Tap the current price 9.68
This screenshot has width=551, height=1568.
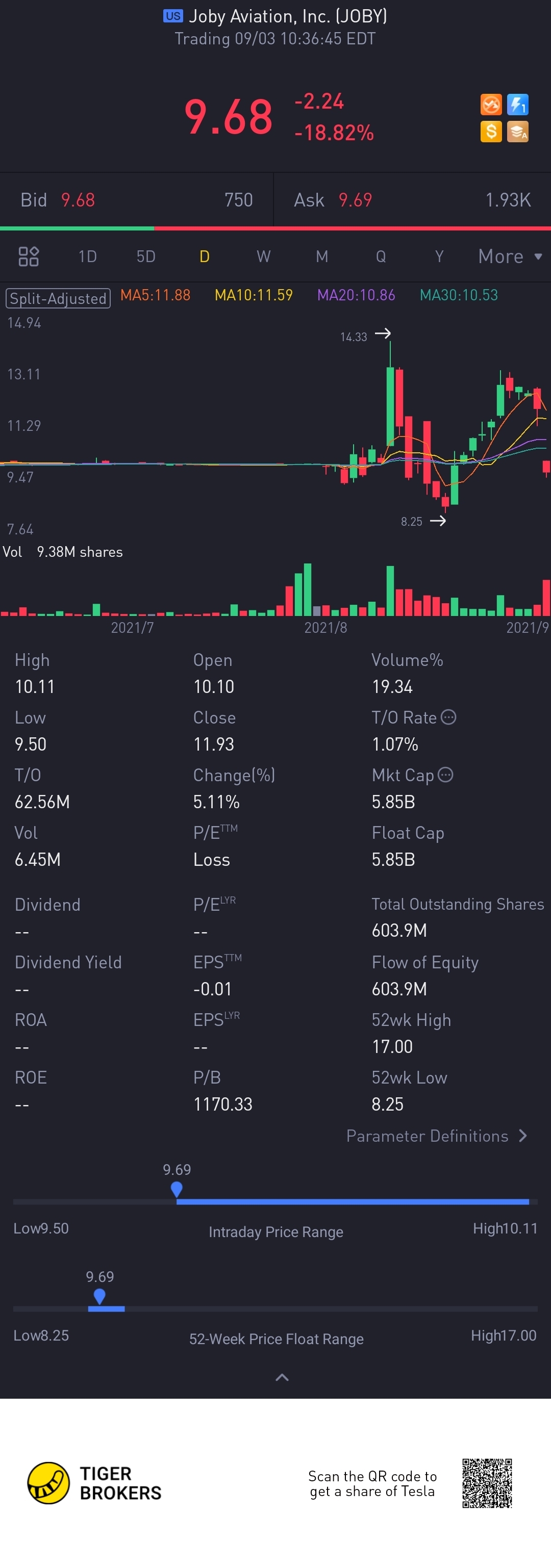pyautogui.click(x=229, y=116)
